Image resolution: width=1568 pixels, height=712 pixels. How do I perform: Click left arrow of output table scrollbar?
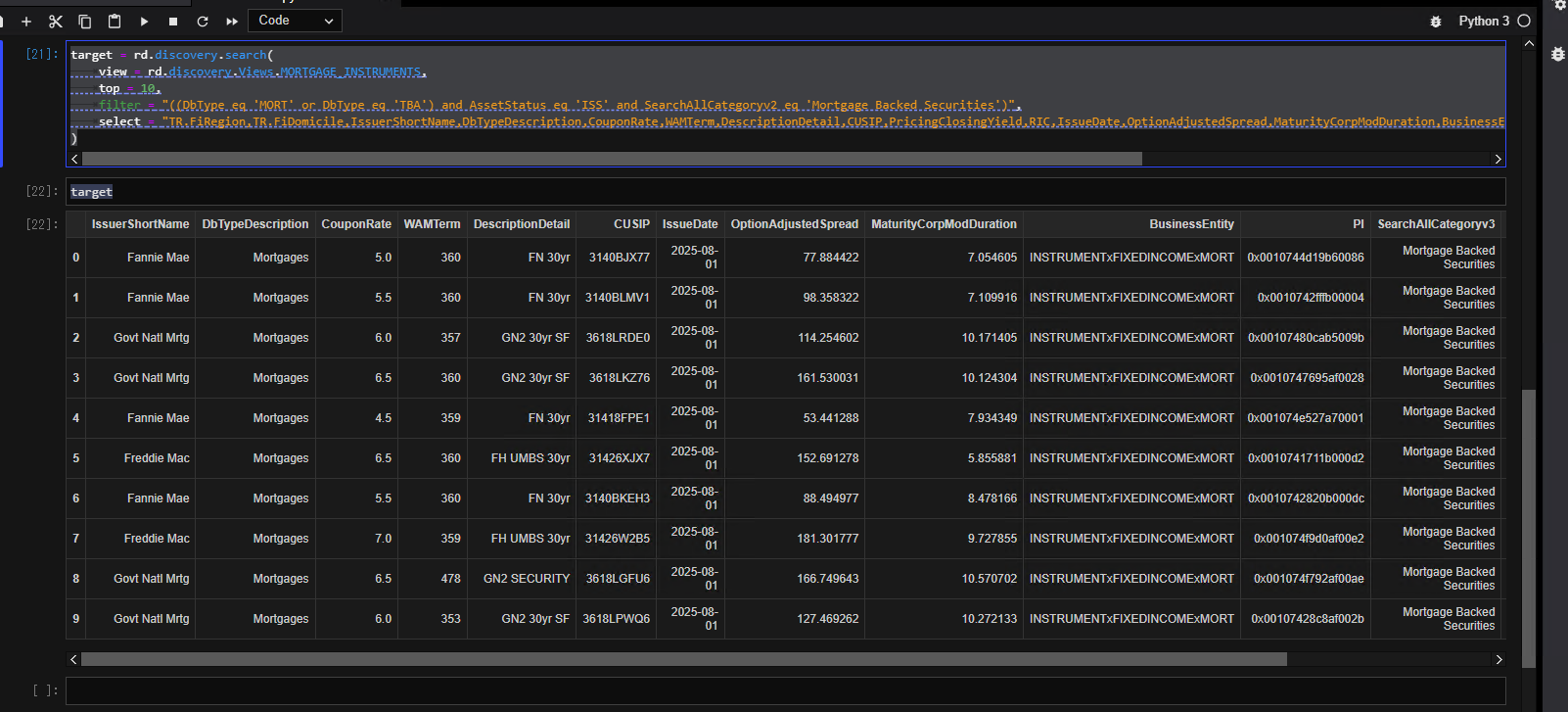click(x=73, y=659)
